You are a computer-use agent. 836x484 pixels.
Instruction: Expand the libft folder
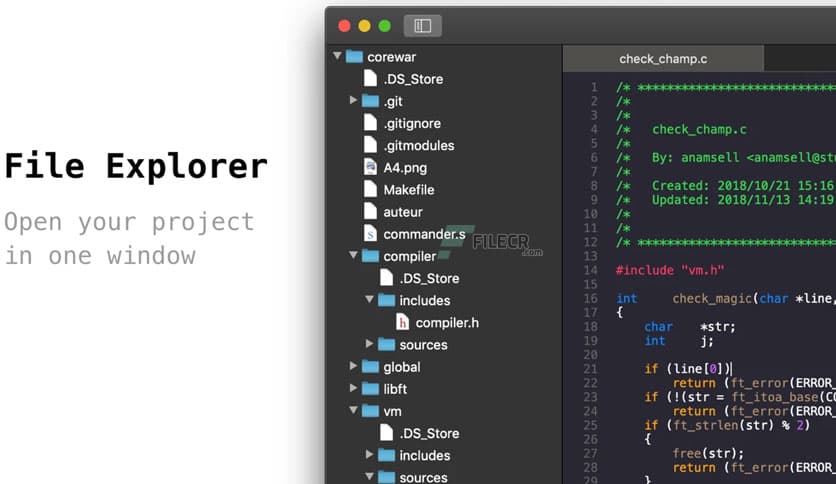tap(354, 389)
